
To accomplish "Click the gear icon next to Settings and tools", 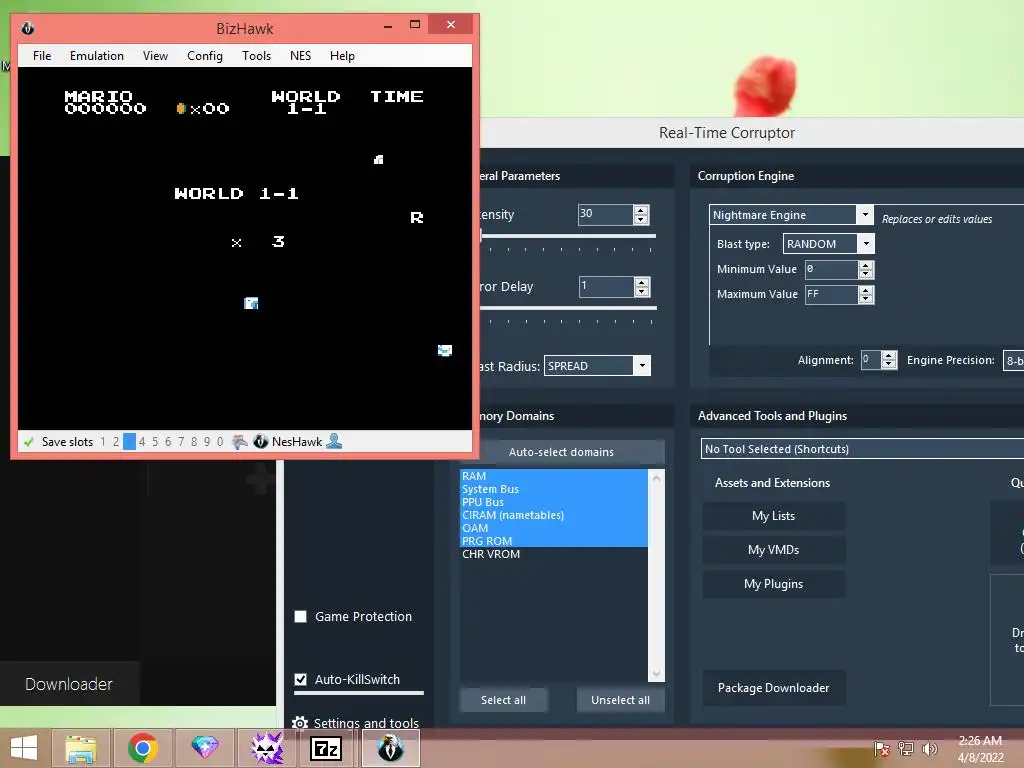I will point(300,723).
